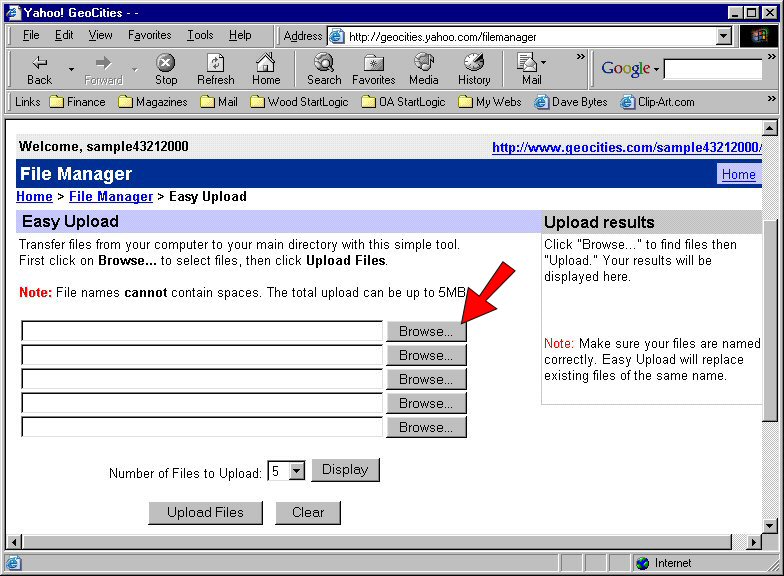Image resolution: width=784 pixels, height=576 pixels.
Task: Click into the first file path field
Action: point(202,332)
